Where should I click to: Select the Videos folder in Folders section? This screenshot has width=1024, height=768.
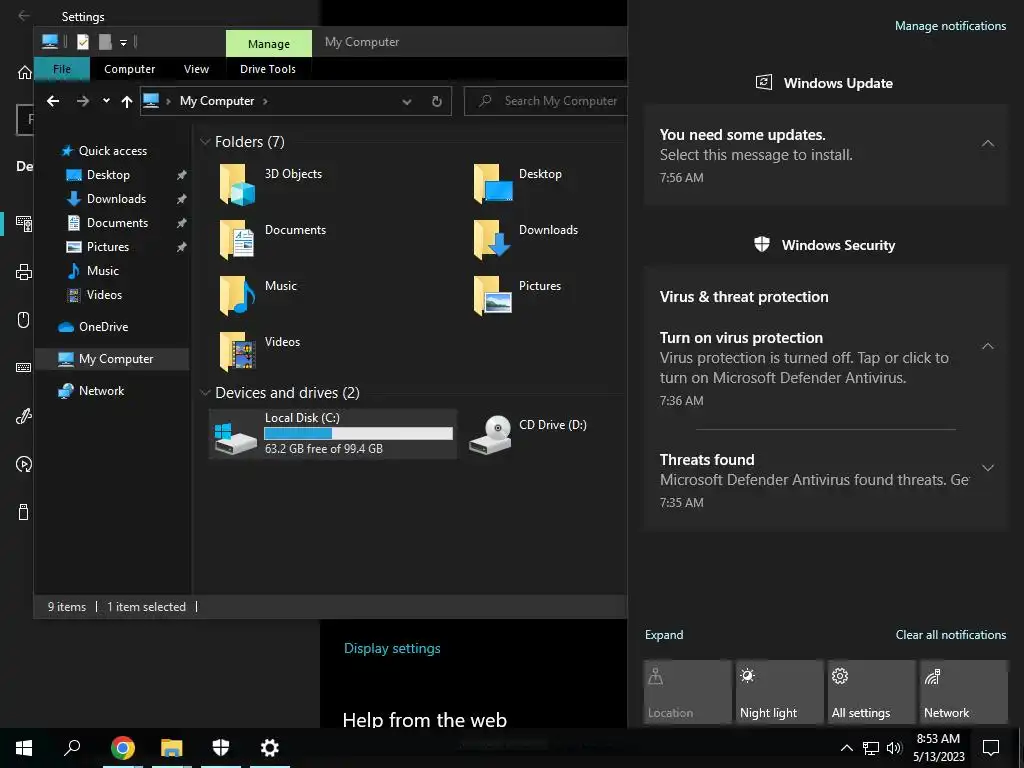pos(260,351)
